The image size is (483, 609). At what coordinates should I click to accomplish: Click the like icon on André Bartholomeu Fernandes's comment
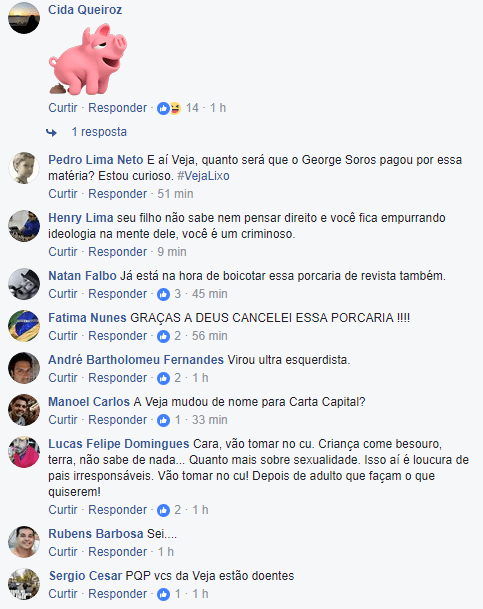pyautogui.click(x=163, y=378)
